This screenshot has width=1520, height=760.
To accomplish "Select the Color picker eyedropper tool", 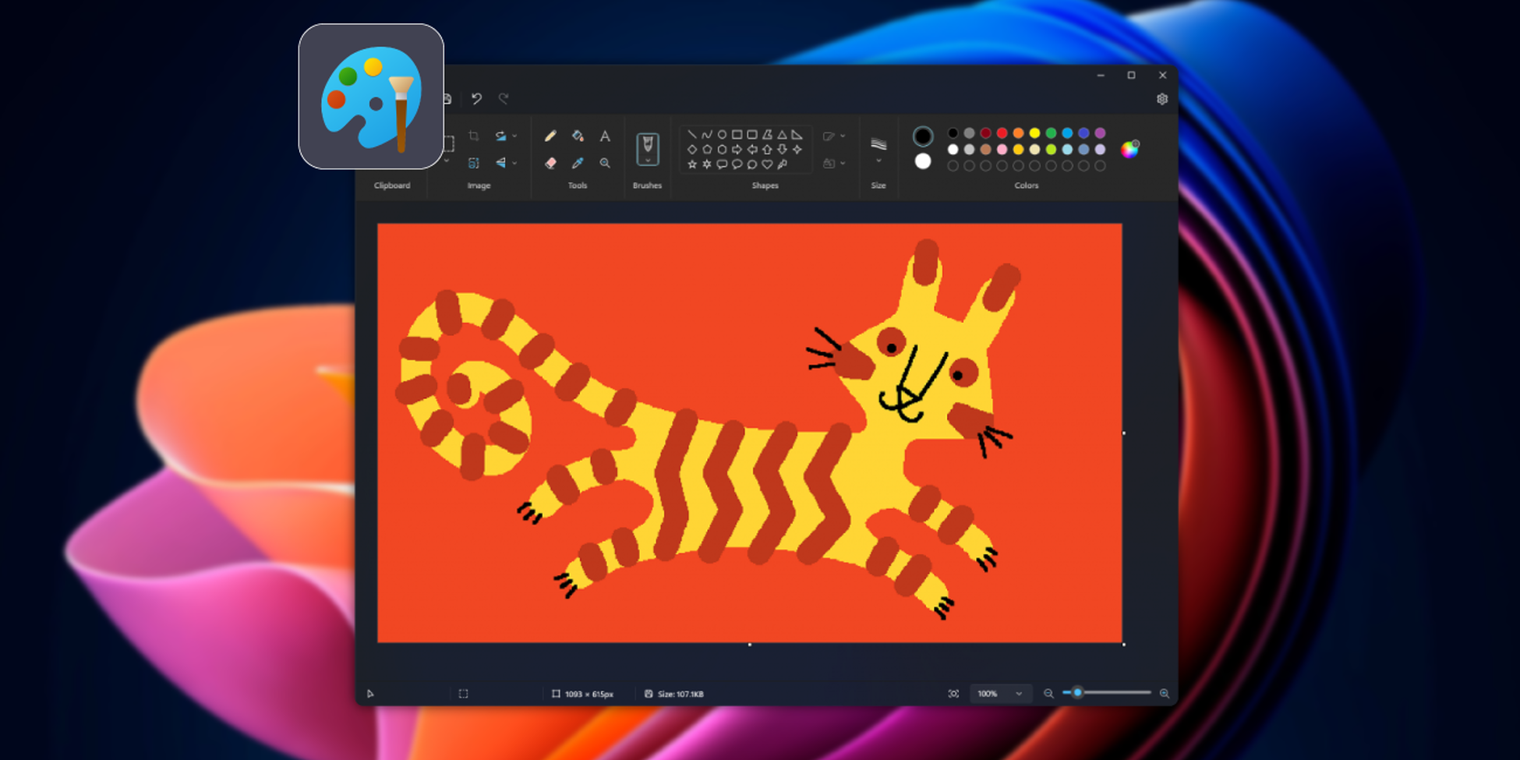I will pyautogui.click(x=580, y=164).
